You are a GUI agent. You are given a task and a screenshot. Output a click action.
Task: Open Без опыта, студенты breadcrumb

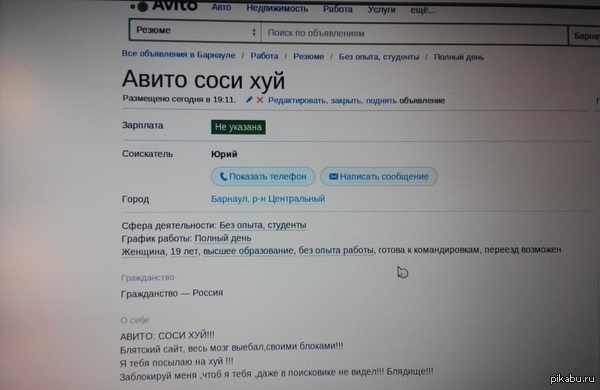click(x=378, y=57)
